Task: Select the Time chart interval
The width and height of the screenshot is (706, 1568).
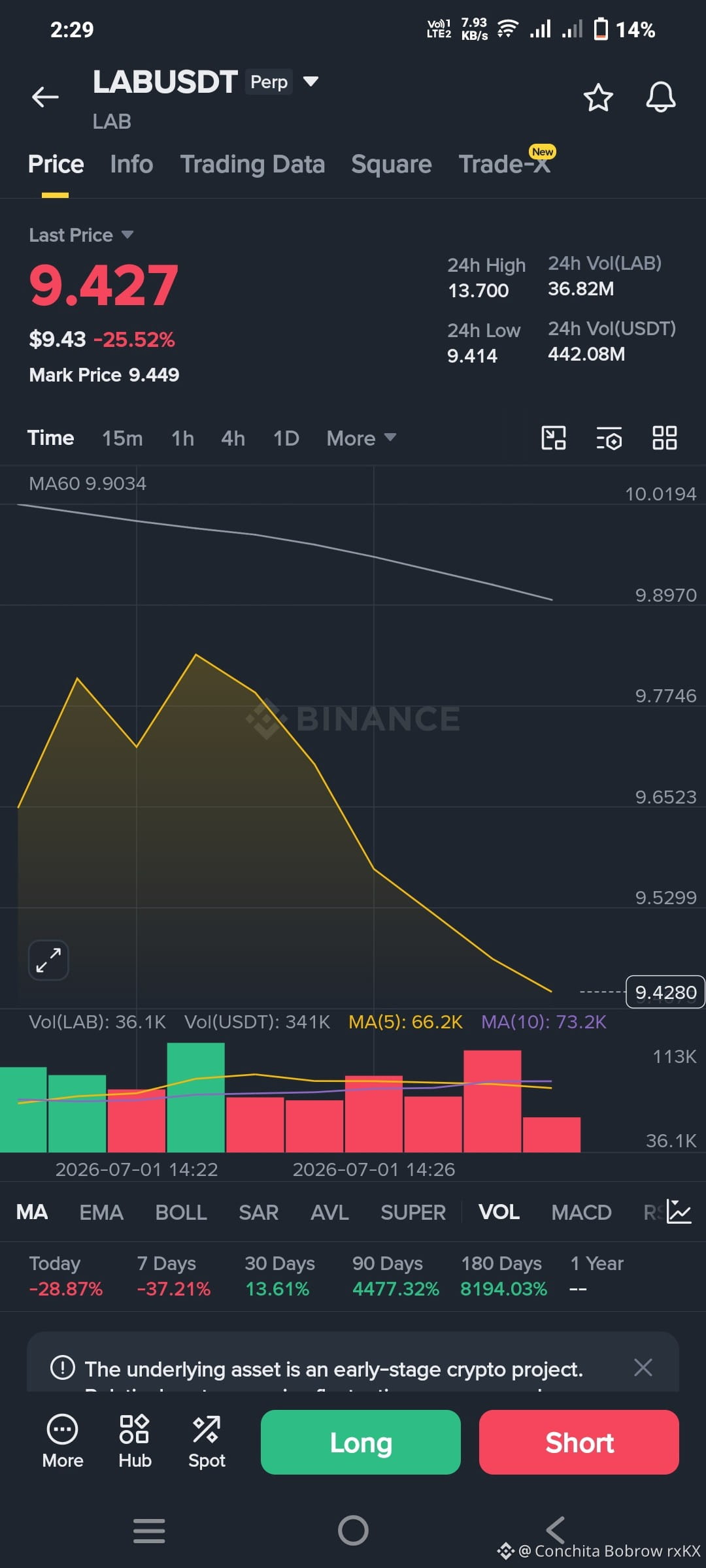Action: click(x=50, y=438)
